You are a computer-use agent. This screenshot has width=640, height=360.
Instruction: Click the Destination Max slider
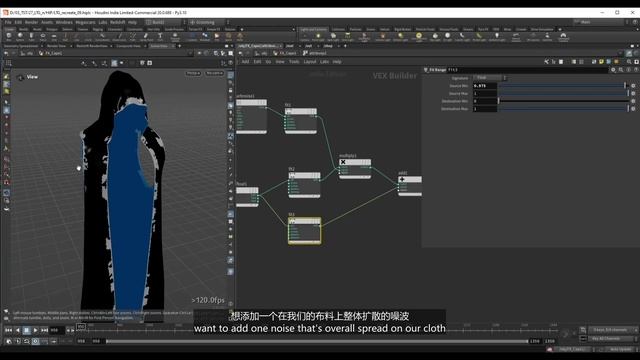click(x=563, y=109)
